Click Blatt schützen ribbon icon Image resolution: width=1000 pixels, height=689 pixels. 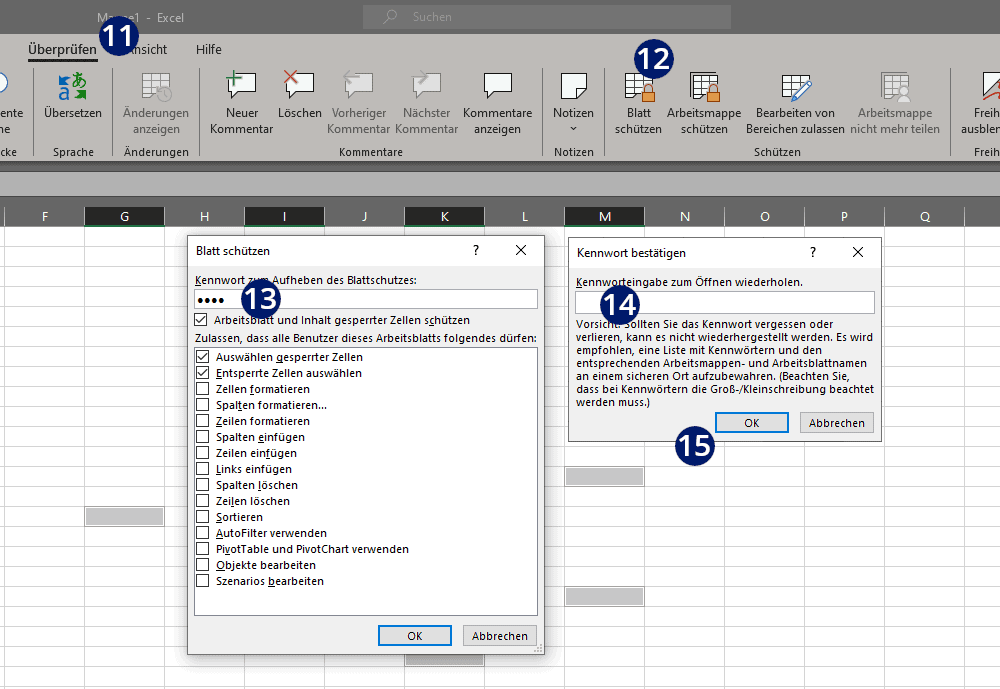pos(639,87)
